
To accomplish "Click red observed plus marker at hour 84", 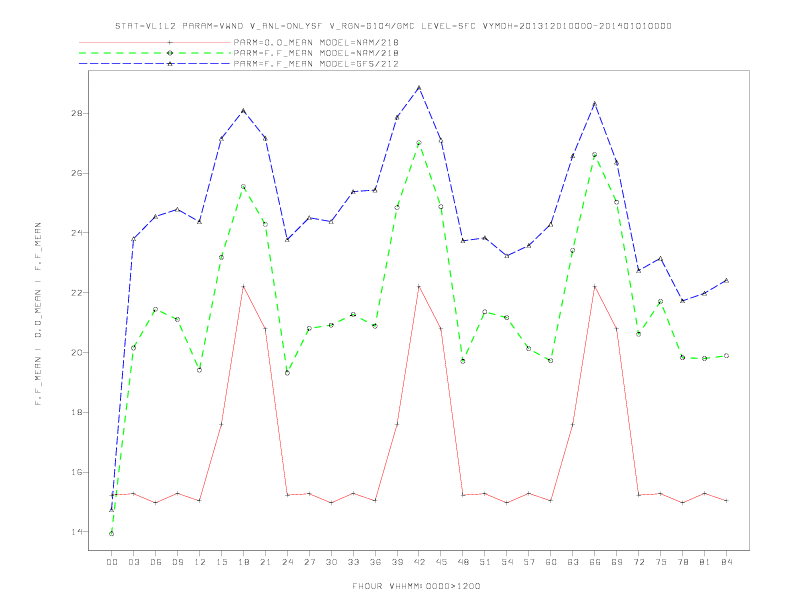I will pos(726,500).
